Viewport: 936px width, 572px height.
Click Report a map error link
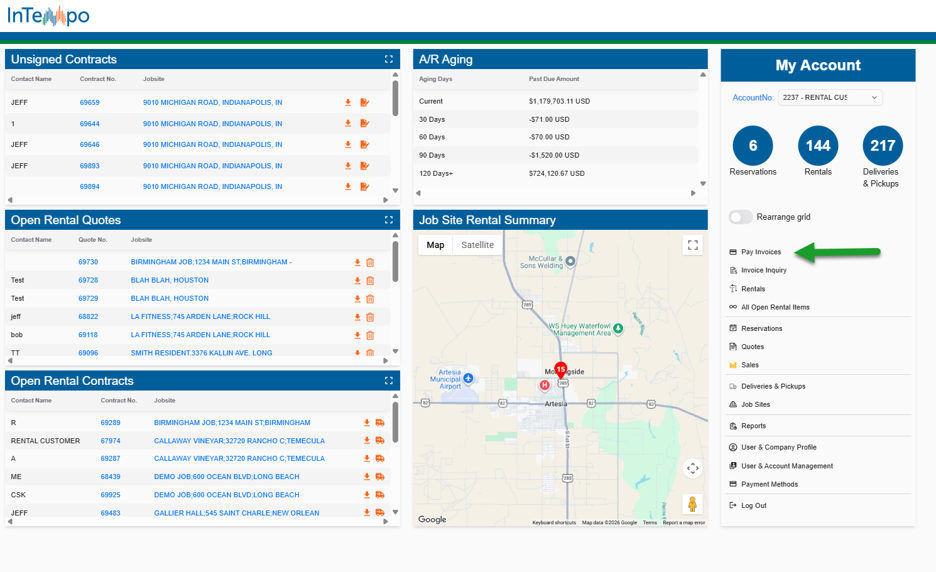pyautogui.click(x=683, y=522)
